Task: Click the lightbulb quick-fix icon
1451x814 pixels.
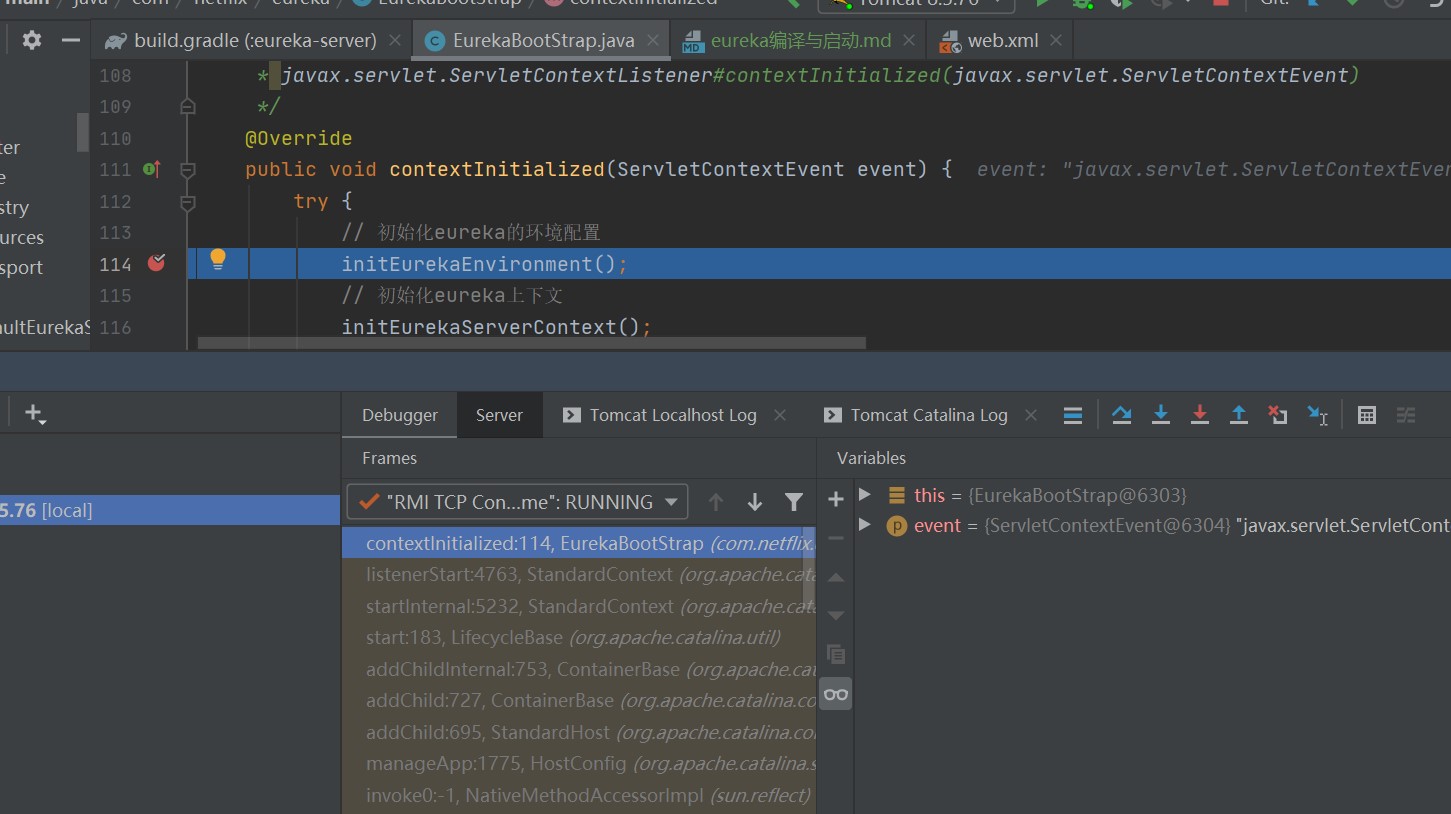Action: [x=218, y=261]
